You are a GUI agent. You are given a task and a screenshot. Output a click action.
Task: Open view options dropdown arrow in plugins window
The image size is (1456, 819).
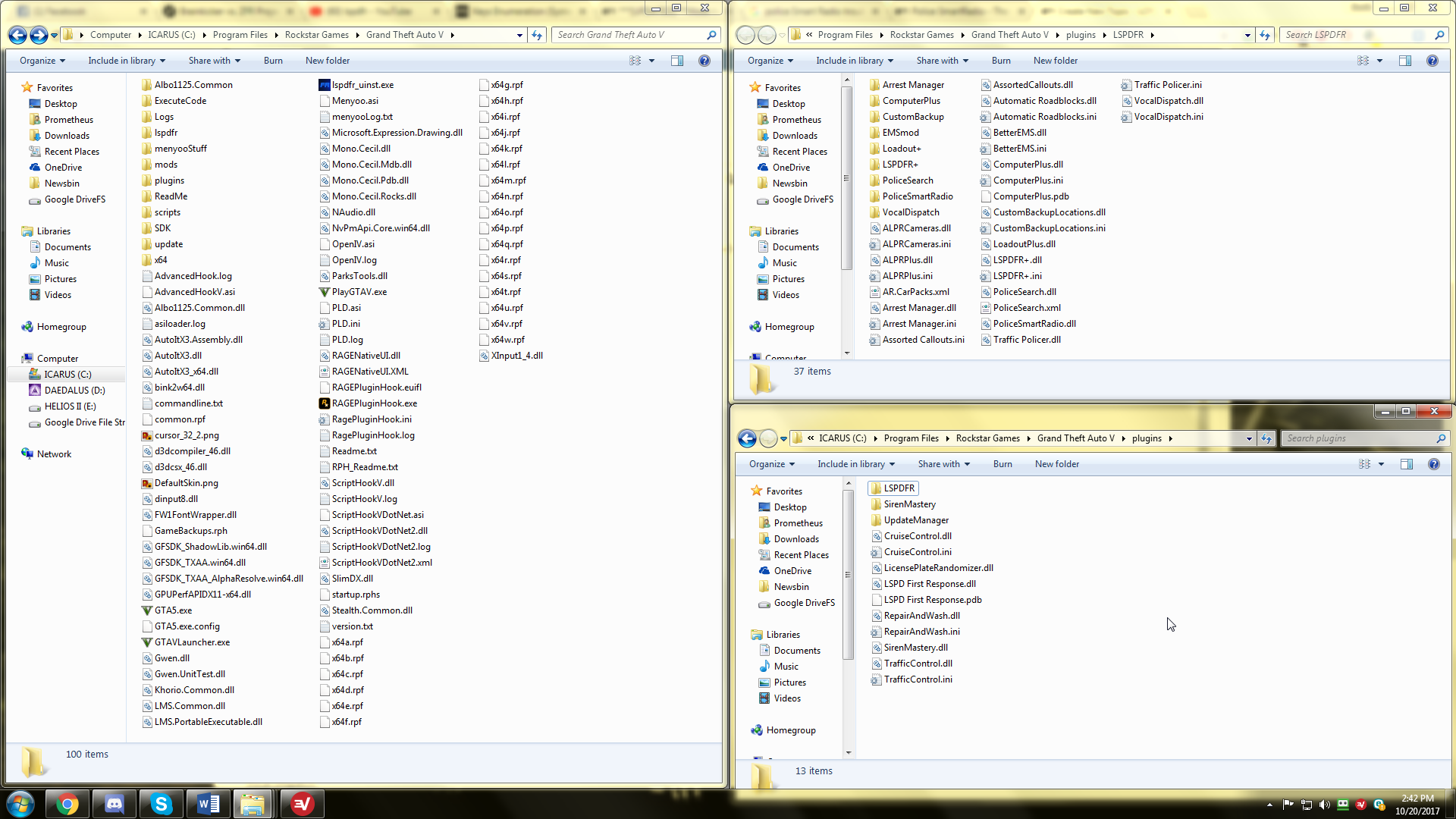tap(1381, 464)
